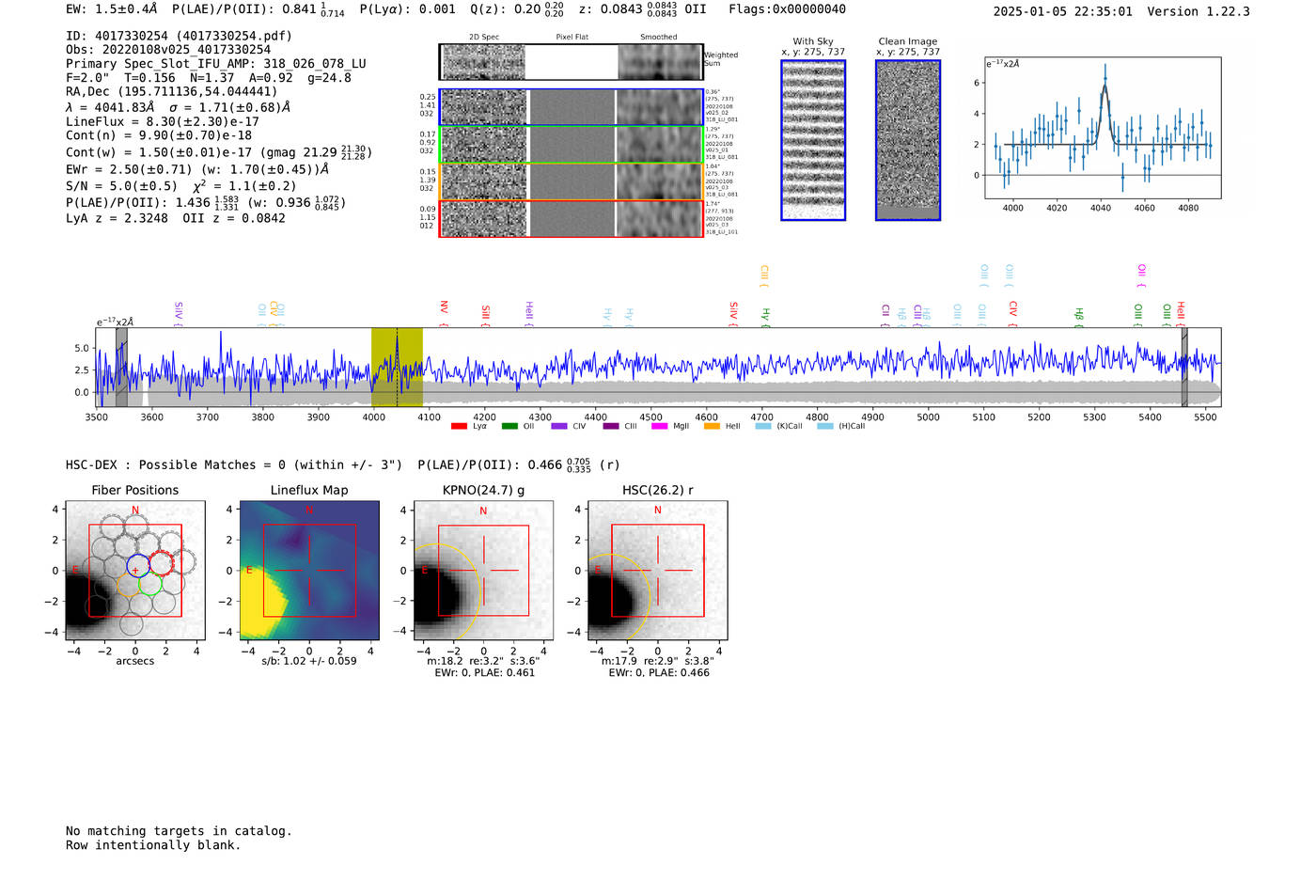Click the green fiber circle in Fiber Positions
The height and width of the screenshot is (896, 1316).
pos(150,584)
